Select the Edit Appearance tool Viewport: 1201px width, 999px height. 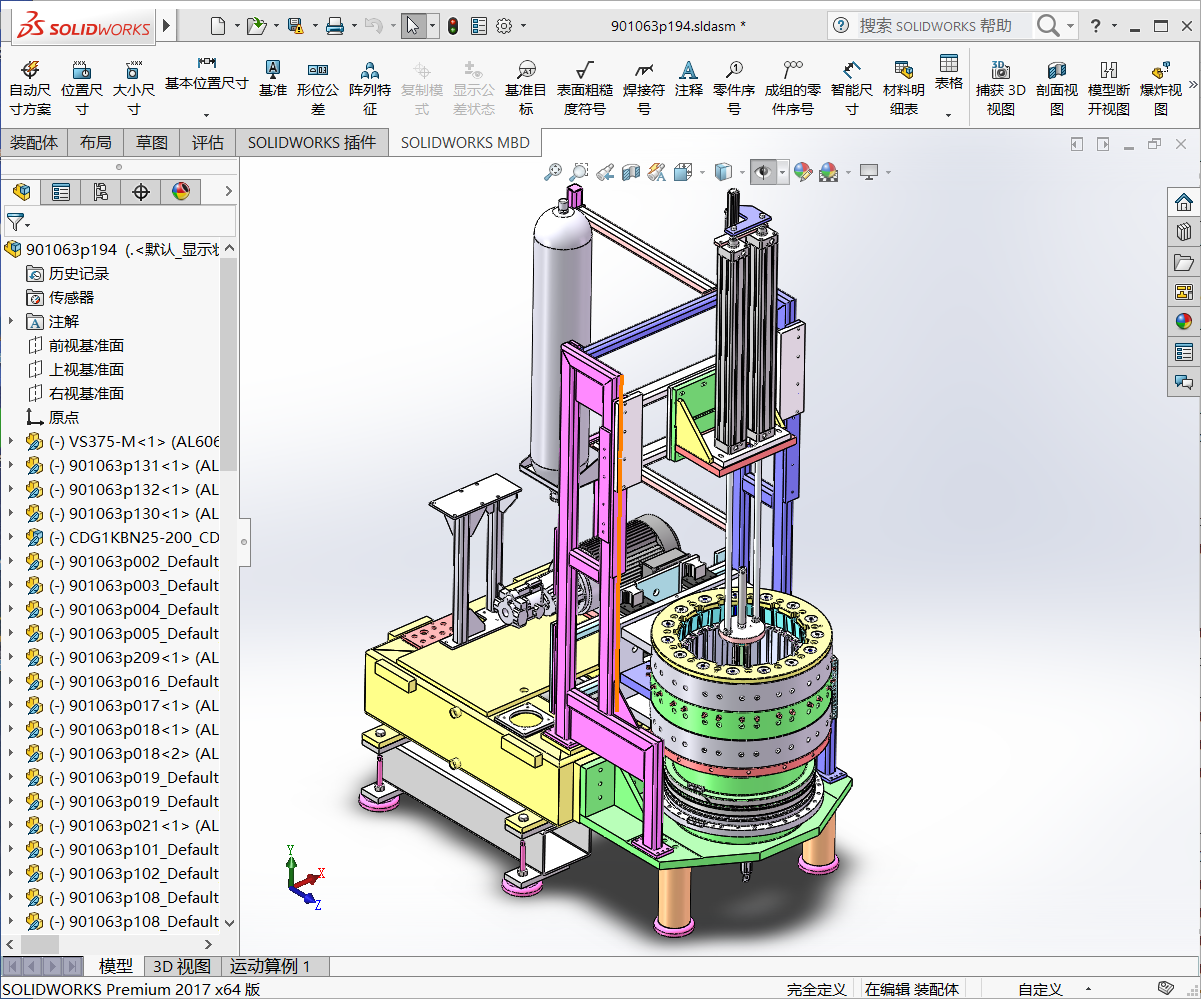point(803,171)
